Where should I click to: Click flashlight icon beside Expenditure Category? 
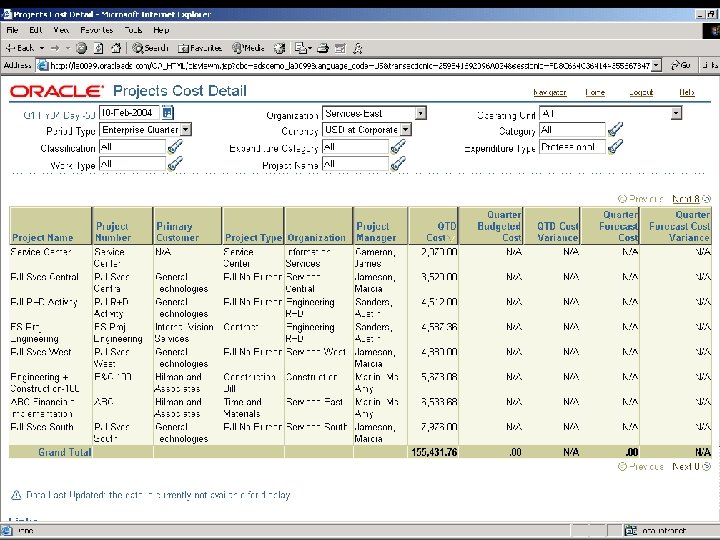pyautogui.click(x=398, y=147)
